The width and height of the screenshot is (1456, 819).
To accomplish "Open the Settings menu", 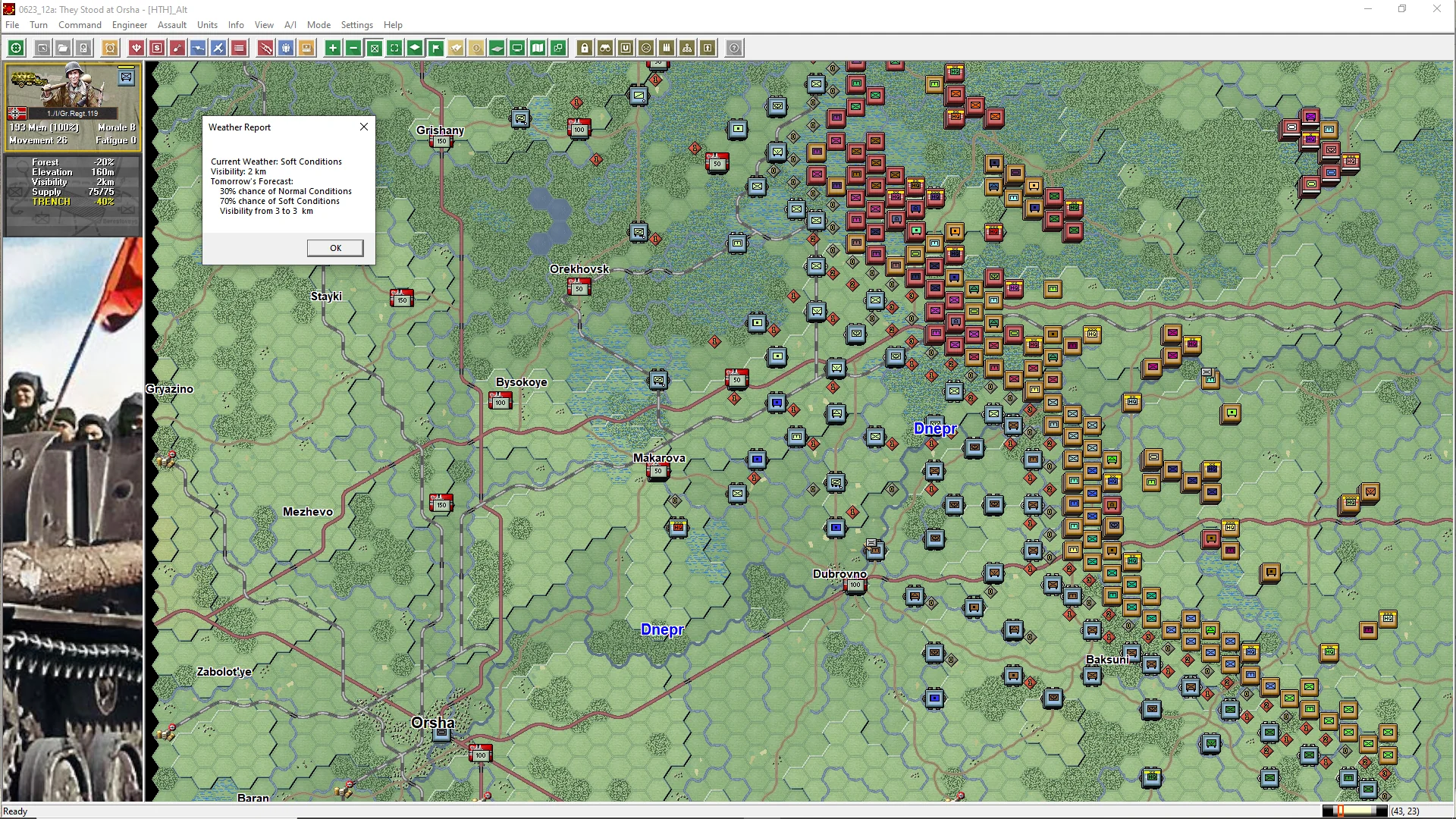I will pyautogui.click(x=356, y=24).
